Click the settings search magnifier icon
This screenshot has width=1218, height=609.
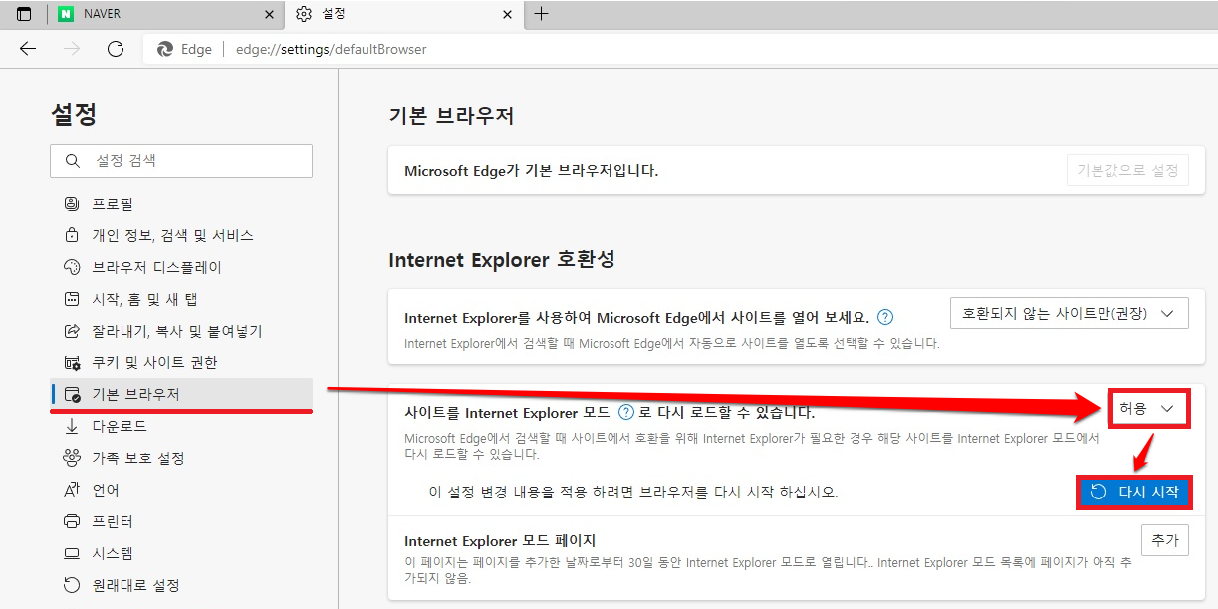tap(72, 161)
